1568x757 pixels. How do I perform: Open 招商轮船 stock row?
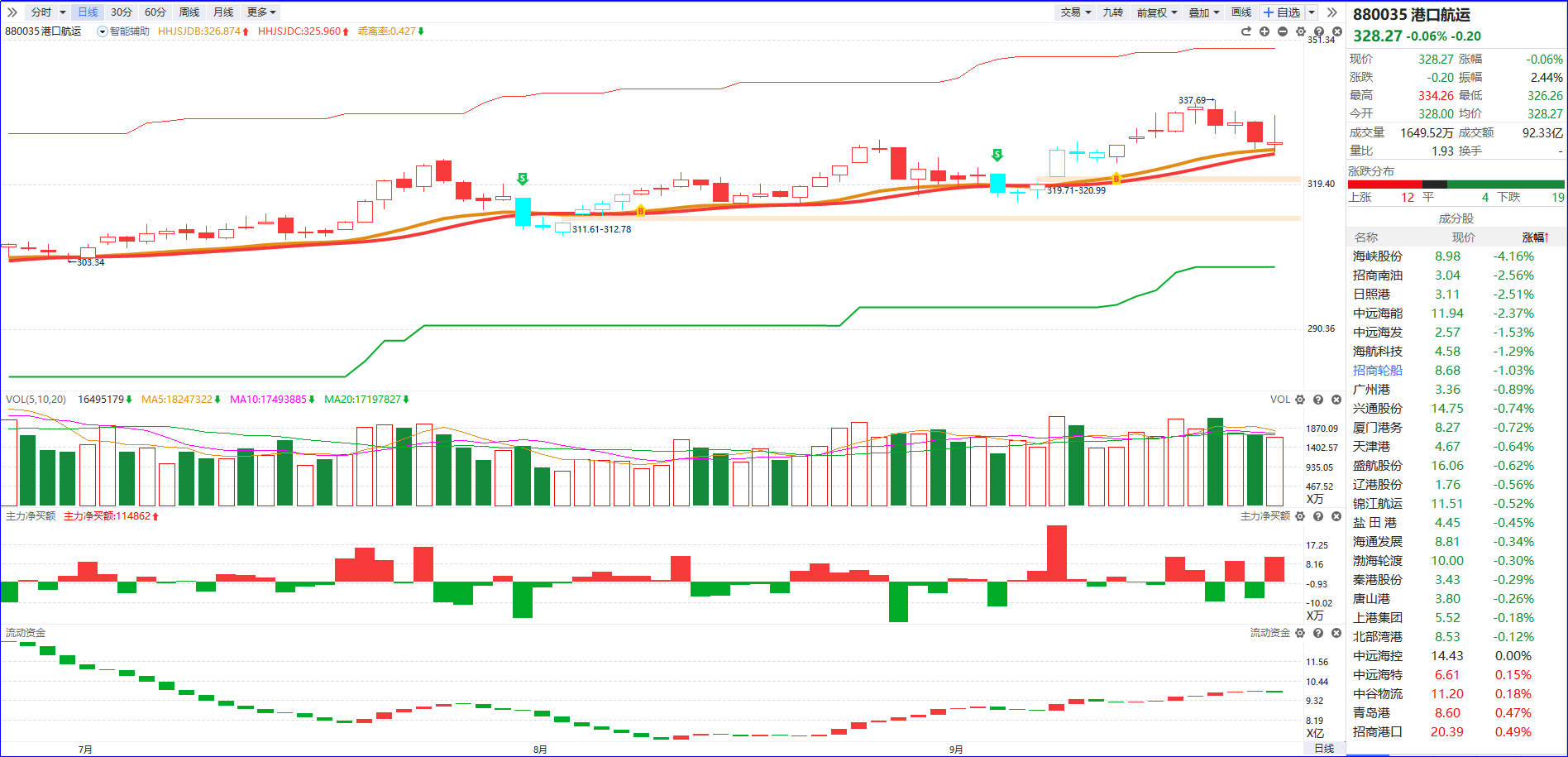[1456, 371]
